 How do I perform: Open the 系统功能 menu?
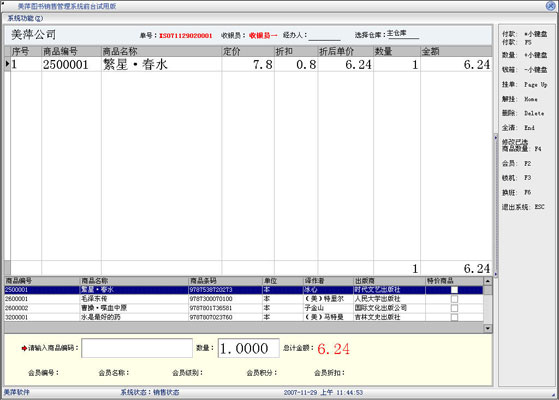click(x=25, y=18)
